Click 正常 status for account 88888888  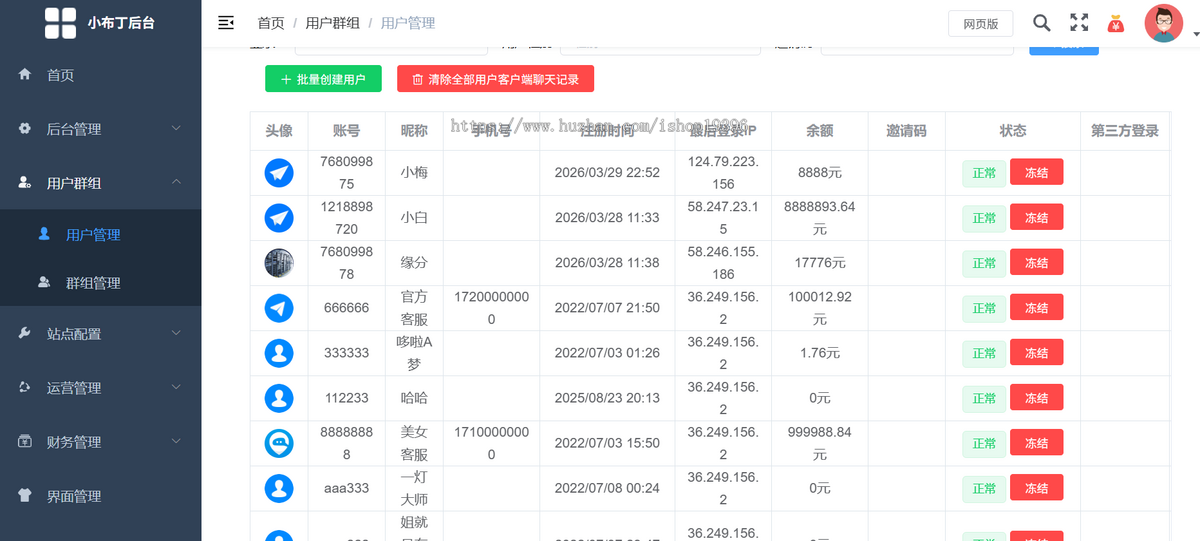pyautogui.click(x=984, y=443)
